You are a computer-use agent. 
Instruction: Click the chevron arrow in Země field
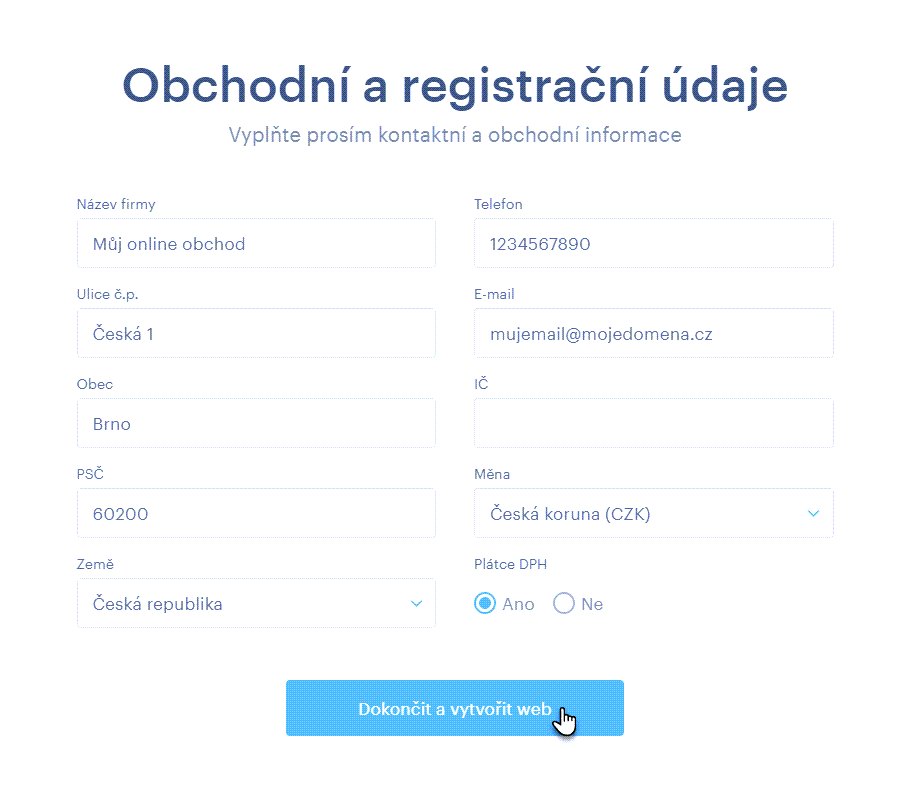[x=416, y=604]
